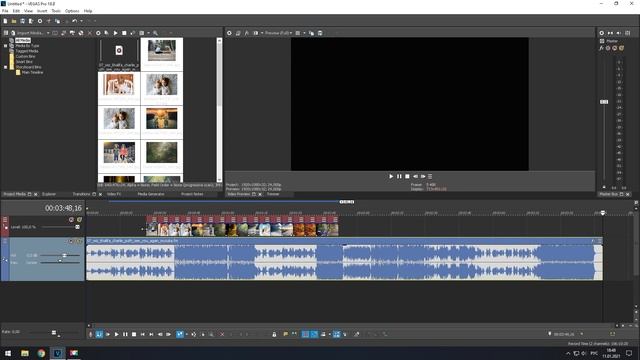Mute the video track
This screenshot has height=360, width=640.
coord(71,220)
